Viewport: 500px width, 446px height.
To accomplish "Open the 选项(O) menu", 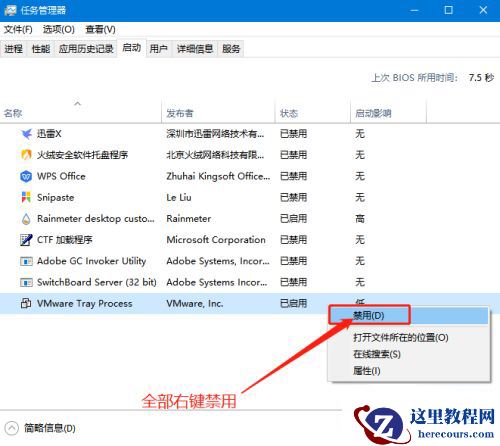I will (59, 30).
